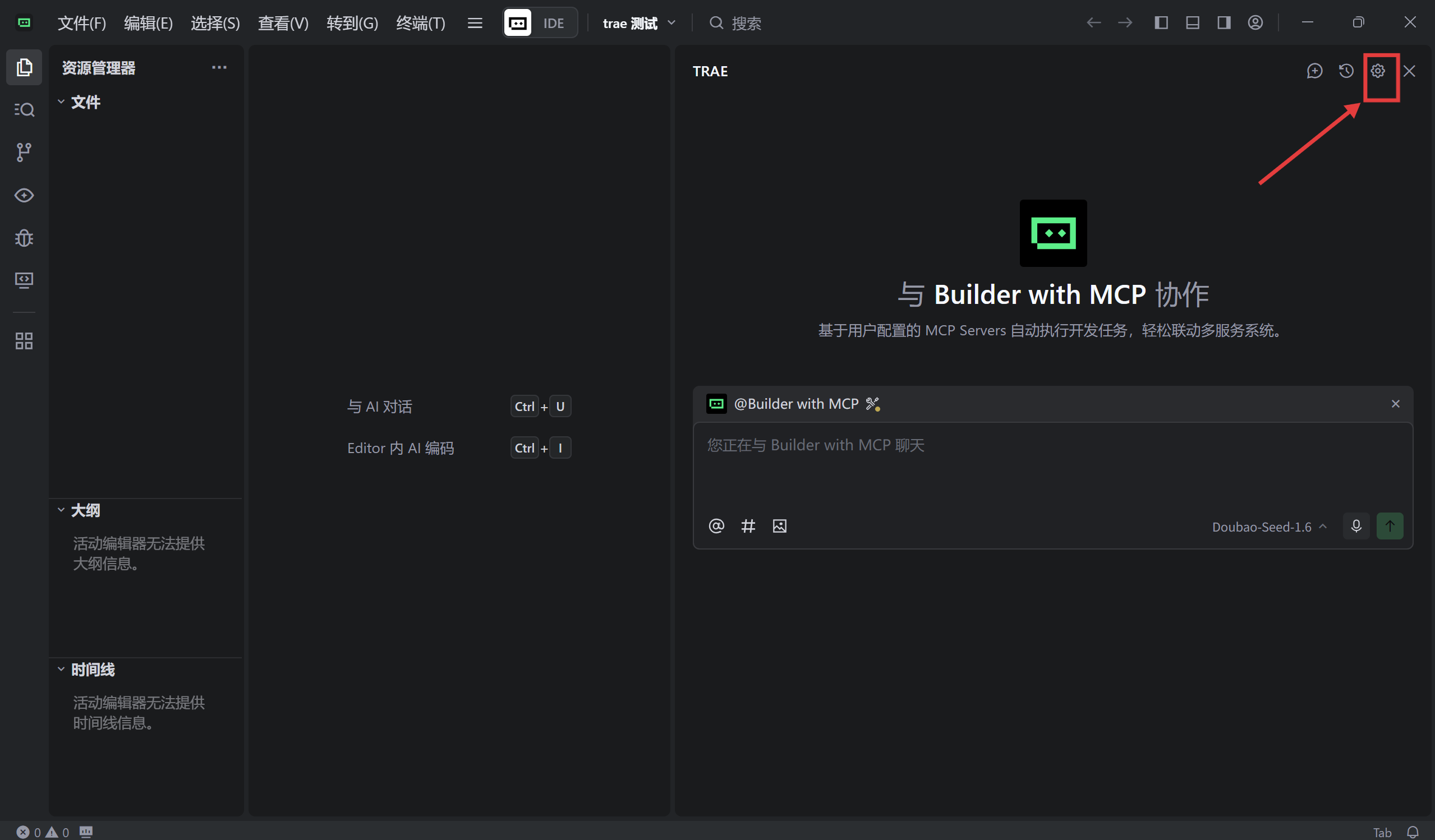Screen dimensions: 1435x840
Task: Navigate forward with right arrow
Action: [1125, 23]
